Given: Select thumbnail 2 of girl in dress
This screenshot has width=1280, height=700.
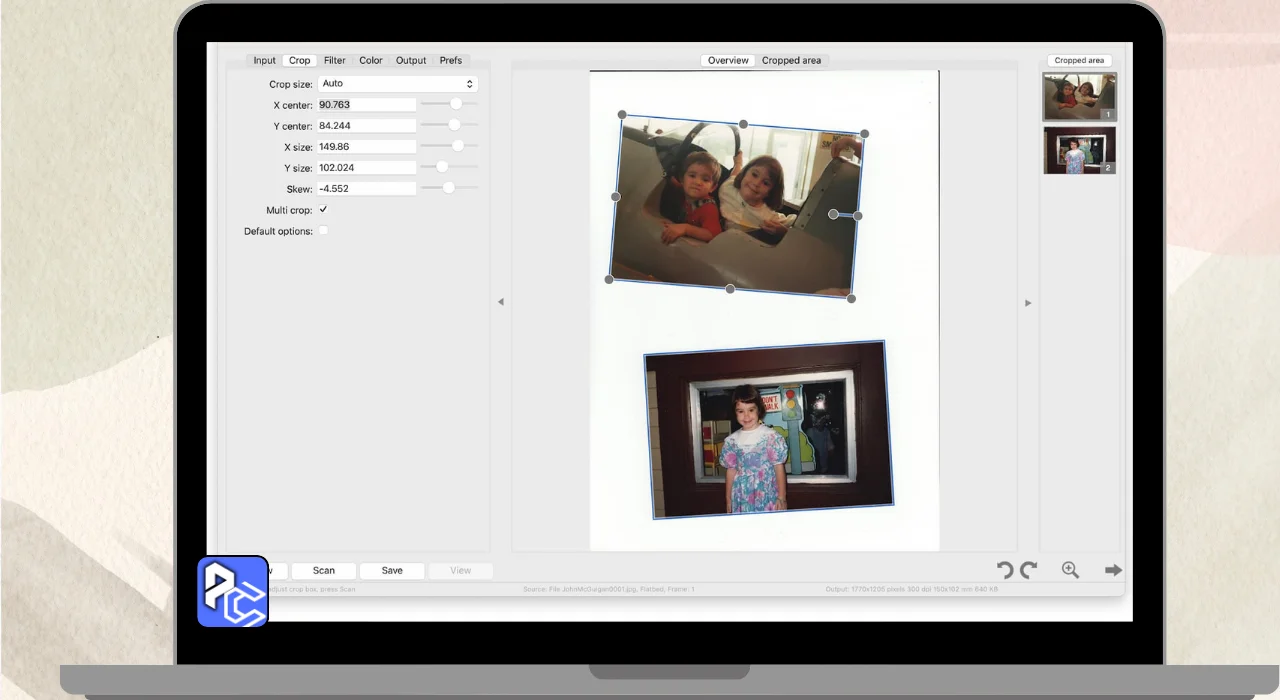Looking at the screenshot, I should click(1079, 150).
